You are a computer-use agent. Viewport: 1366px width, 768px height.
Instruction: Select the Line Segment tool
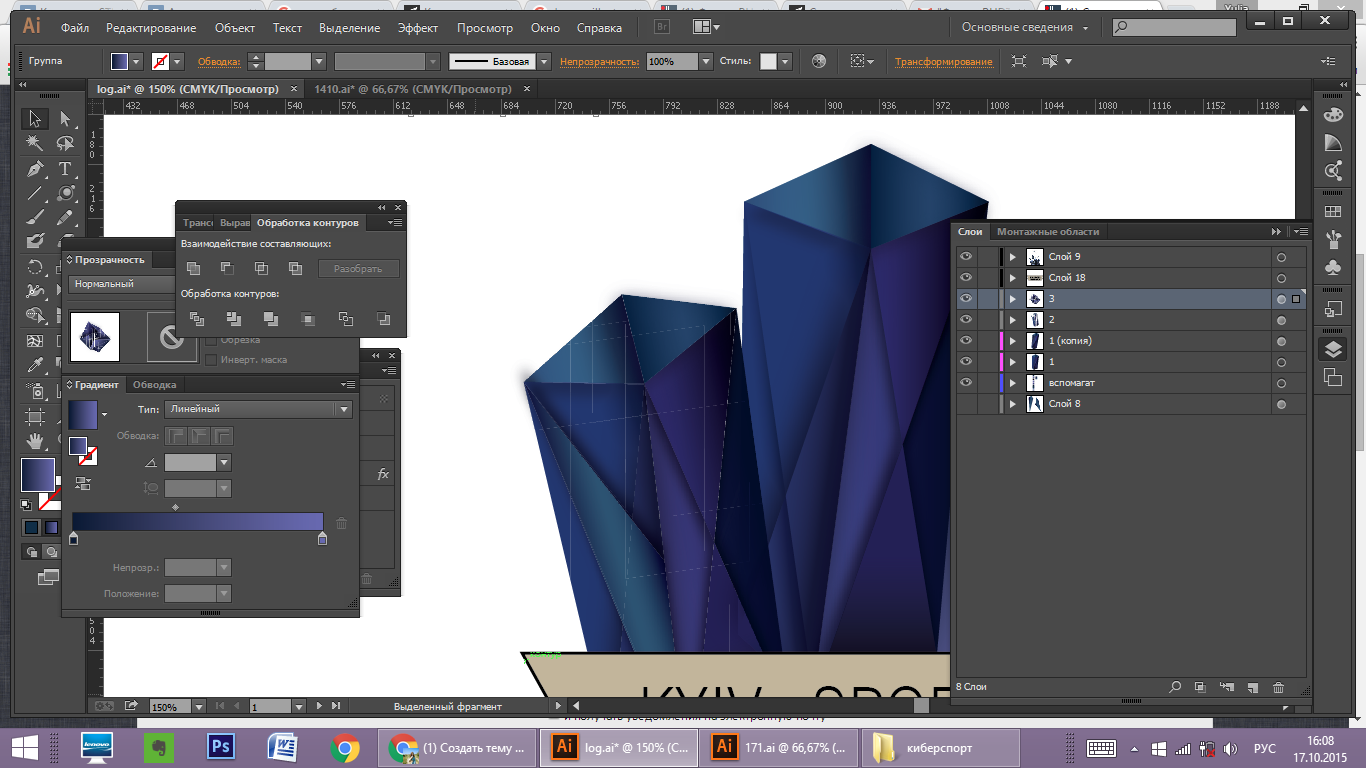coord(35,193)
